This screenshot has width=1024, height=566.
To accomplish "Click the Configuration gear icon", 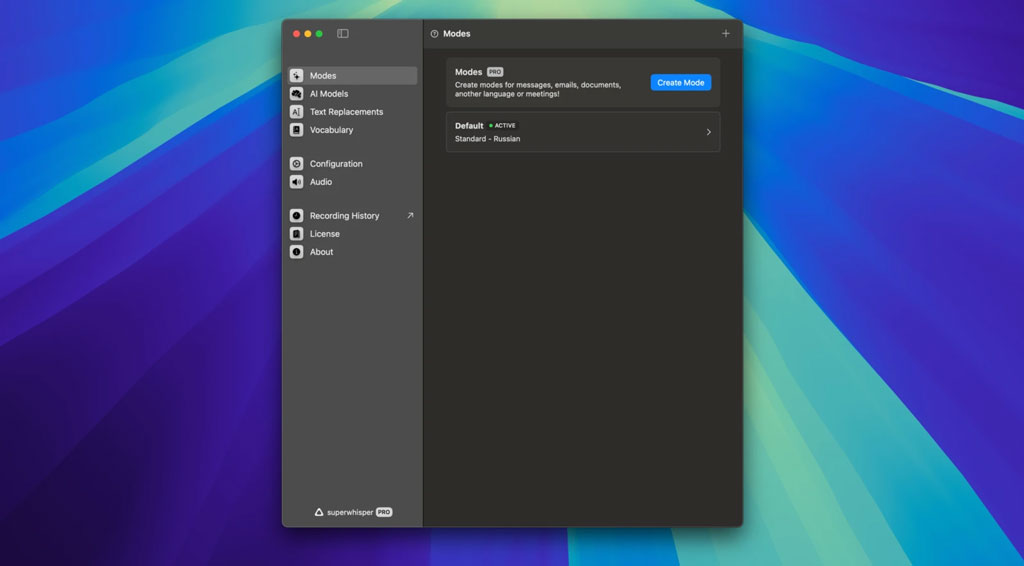I will [297, 164].
